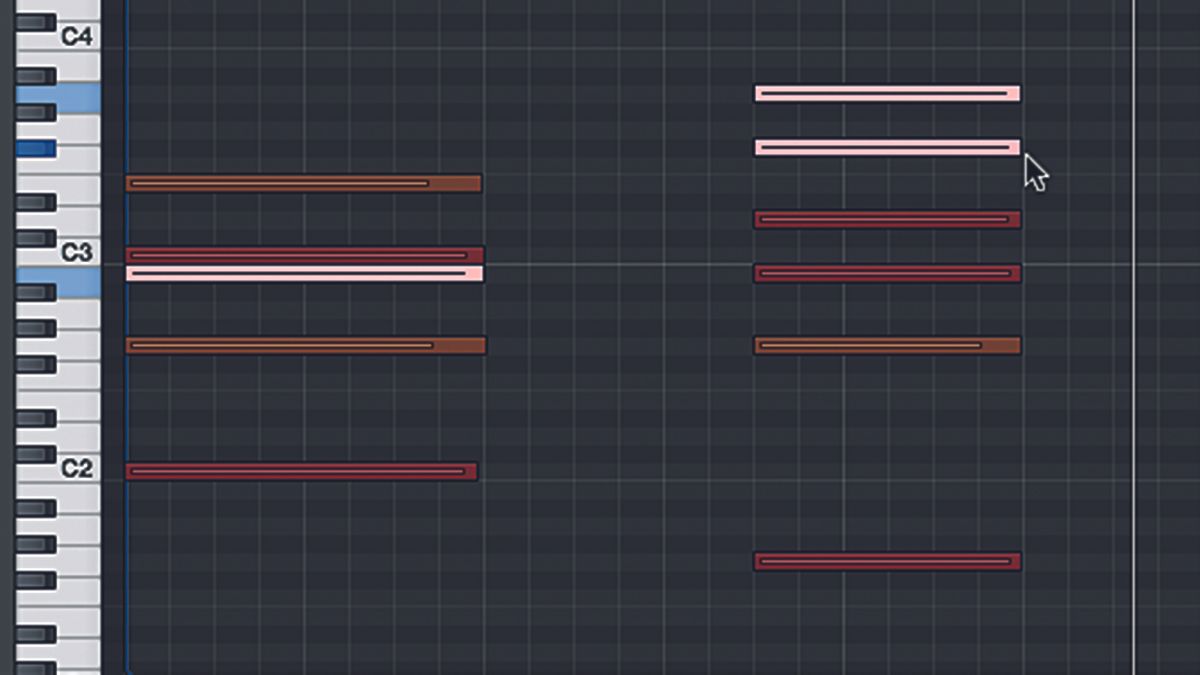
Task: Select the lower pink note in the right chord
Action: coord(885,147)
